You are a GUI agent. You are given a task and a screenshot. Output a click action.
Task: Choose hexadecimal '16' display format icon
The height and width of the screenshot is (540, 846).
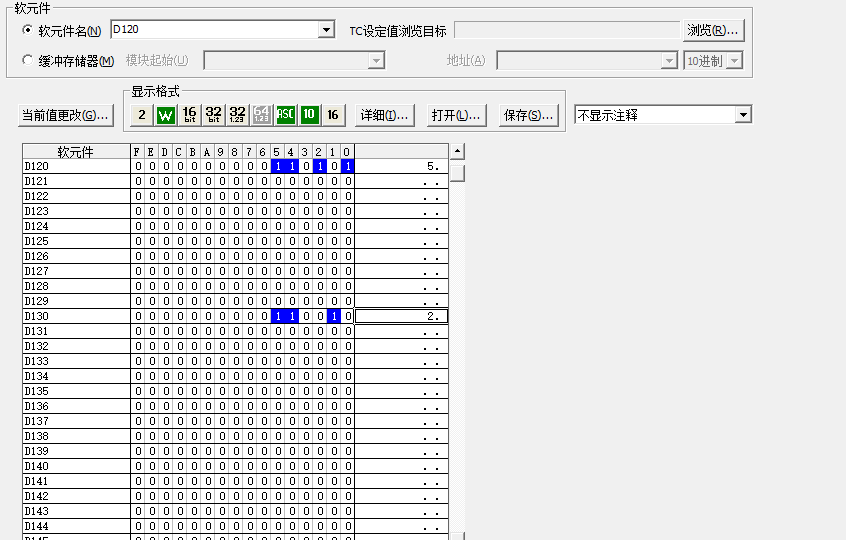coord(333,115)
